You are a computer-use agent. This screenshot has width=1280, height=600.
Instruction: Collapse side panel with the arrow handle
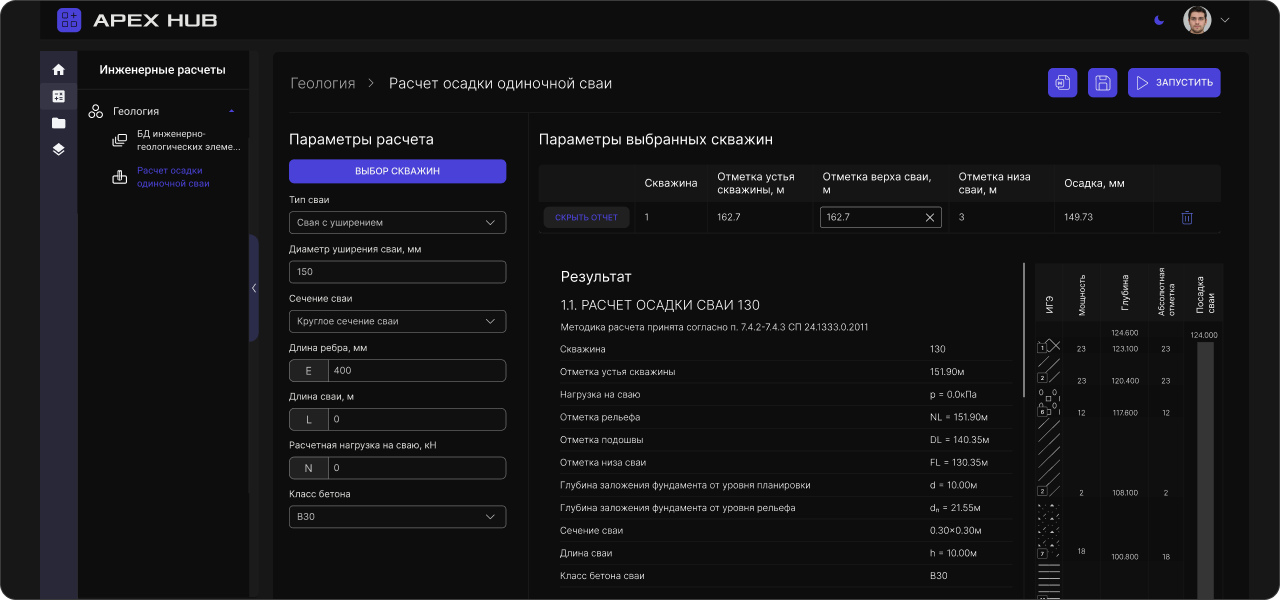pos(254,288)
